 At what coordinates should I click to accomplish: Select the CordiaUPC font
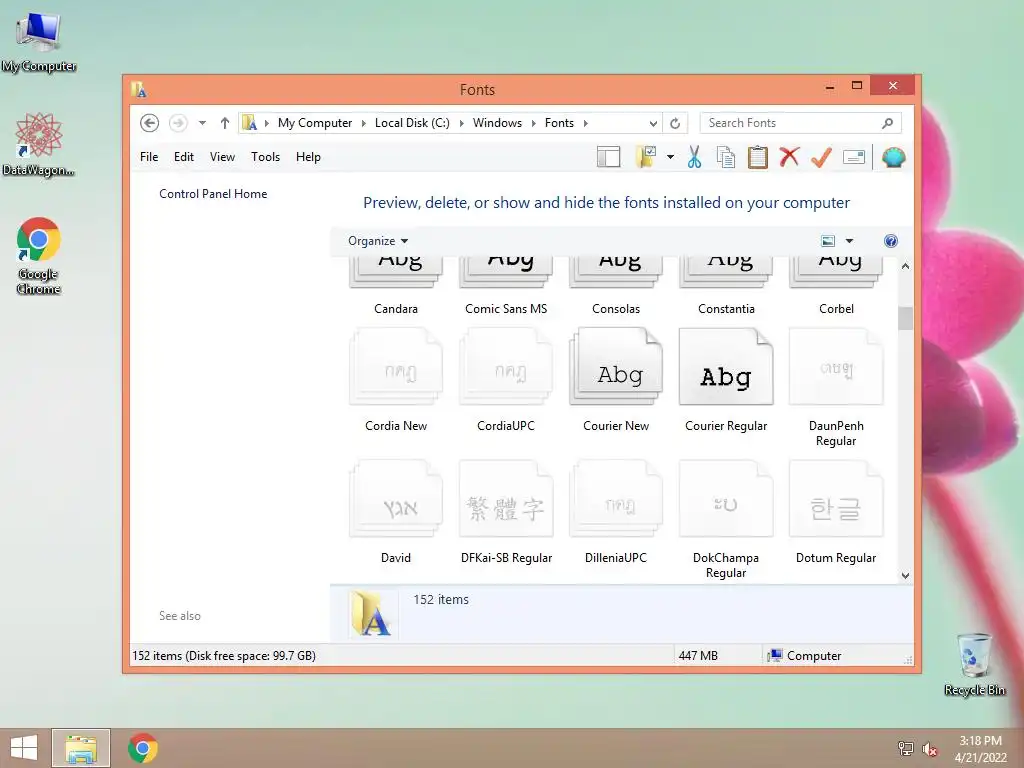pos(506,381)
